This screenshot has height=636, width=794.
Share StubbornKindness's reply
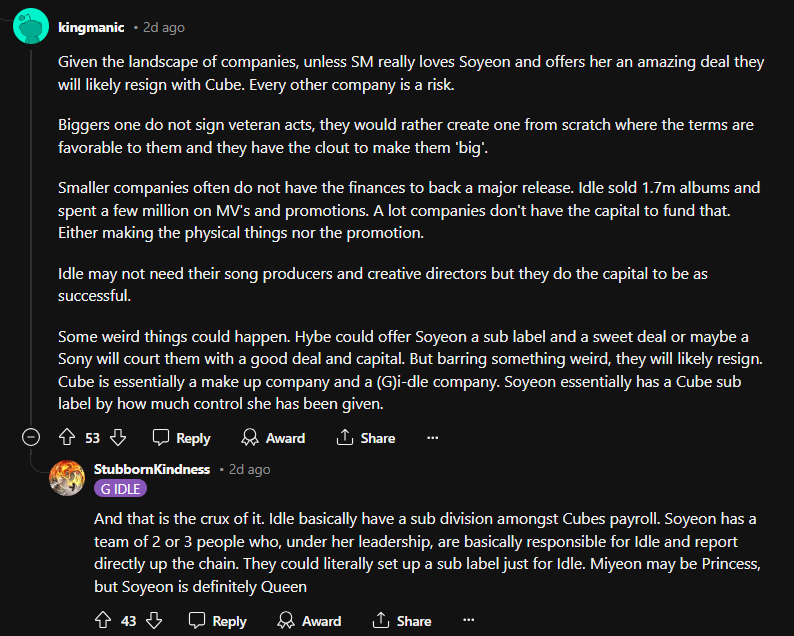tap(401, 621)
